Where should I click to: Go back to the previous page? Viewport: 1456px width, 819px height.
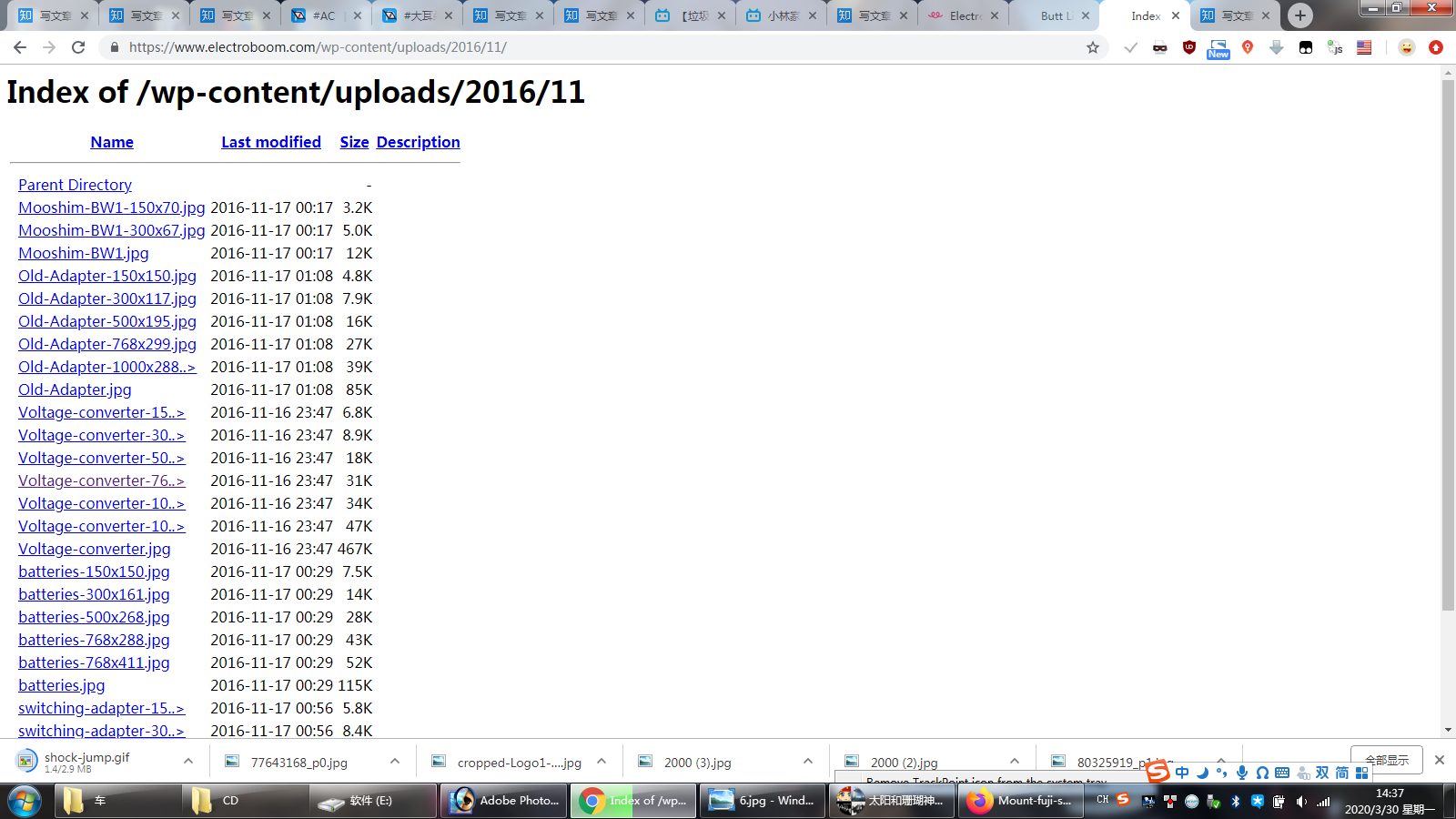pos(20,47)
